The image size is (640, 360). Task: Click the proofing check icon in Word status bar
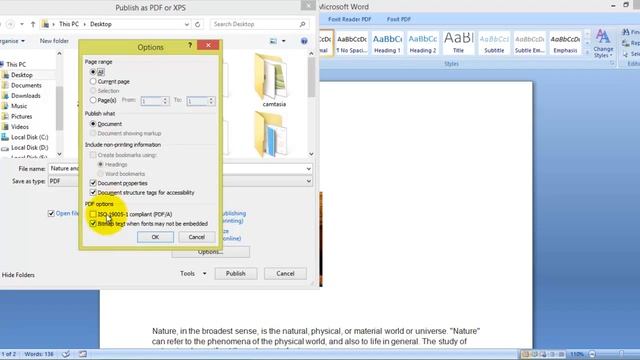[x=66, y=354]
